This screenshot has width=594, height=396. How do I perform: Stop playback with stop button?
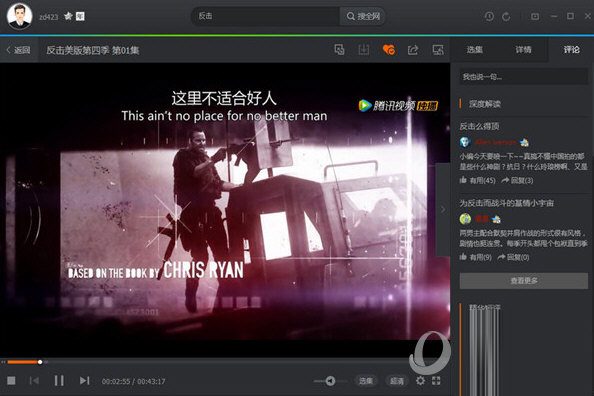coord(11,380)
